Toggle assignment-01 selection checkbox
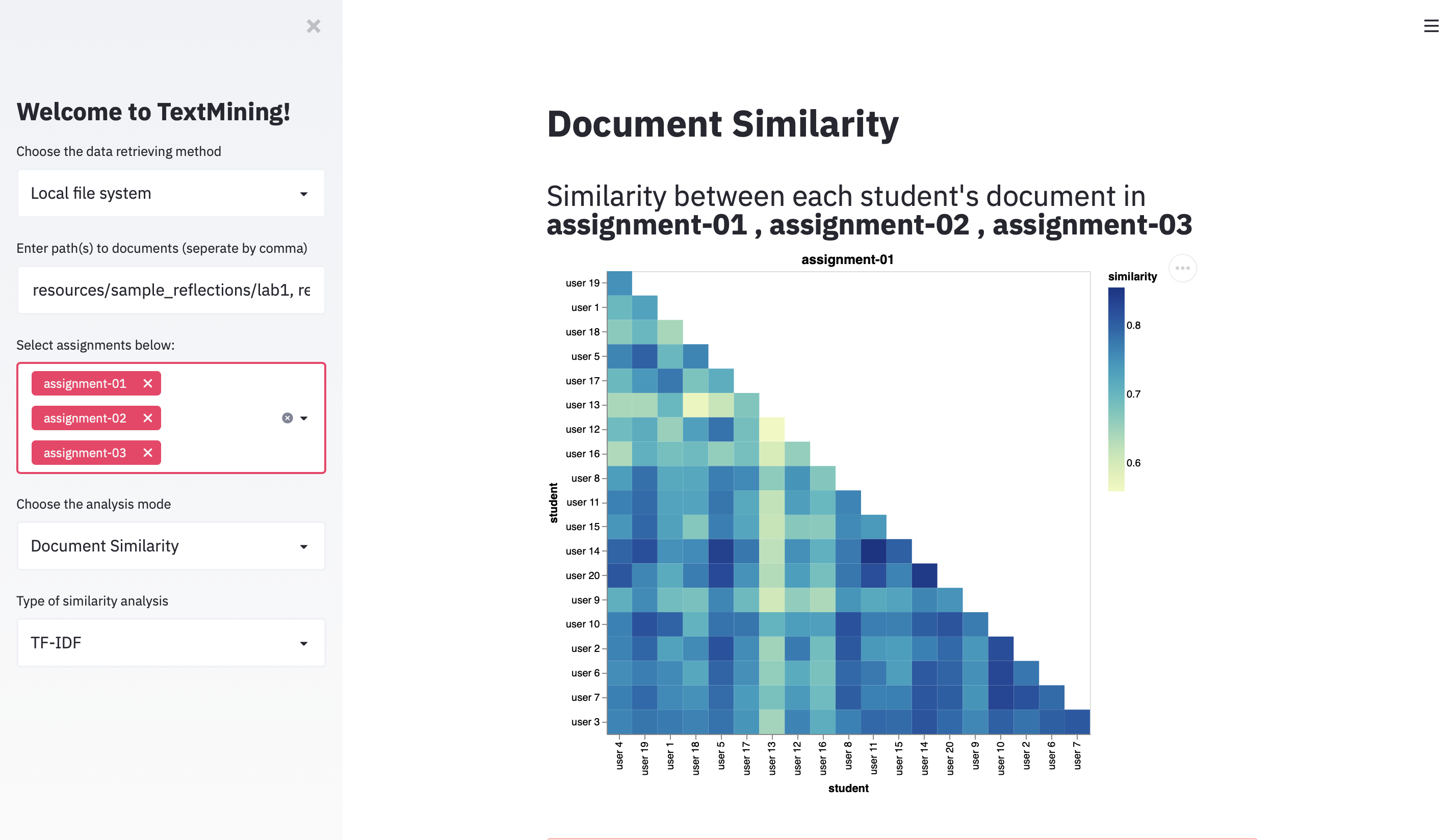Image resolution: width=1456 pixels, height=840 pixels. point(147,383)
